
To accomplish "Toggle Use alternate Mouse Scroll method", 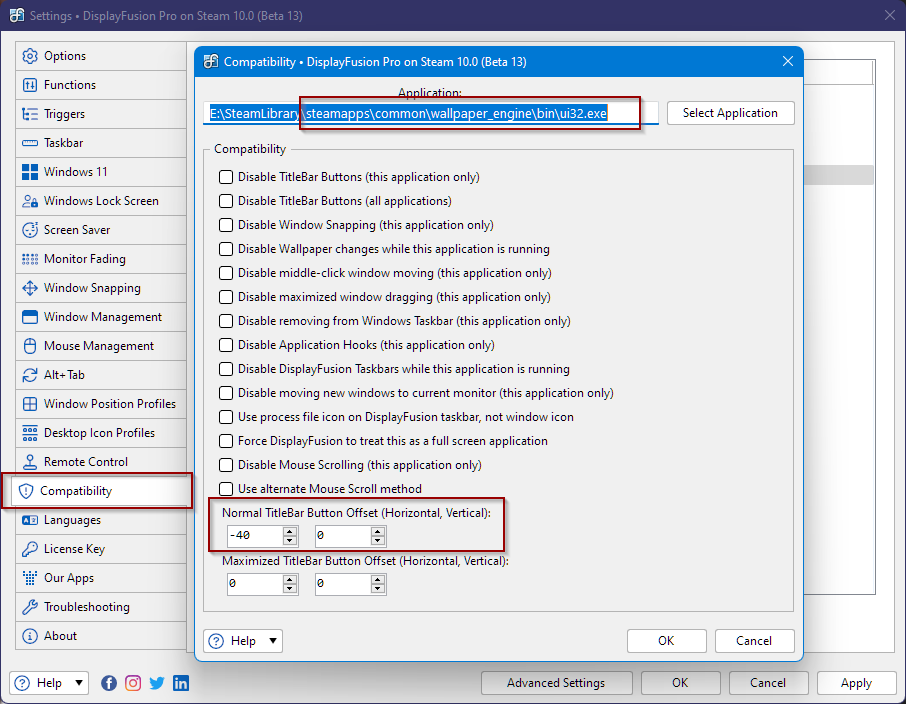I will [226, 489].
